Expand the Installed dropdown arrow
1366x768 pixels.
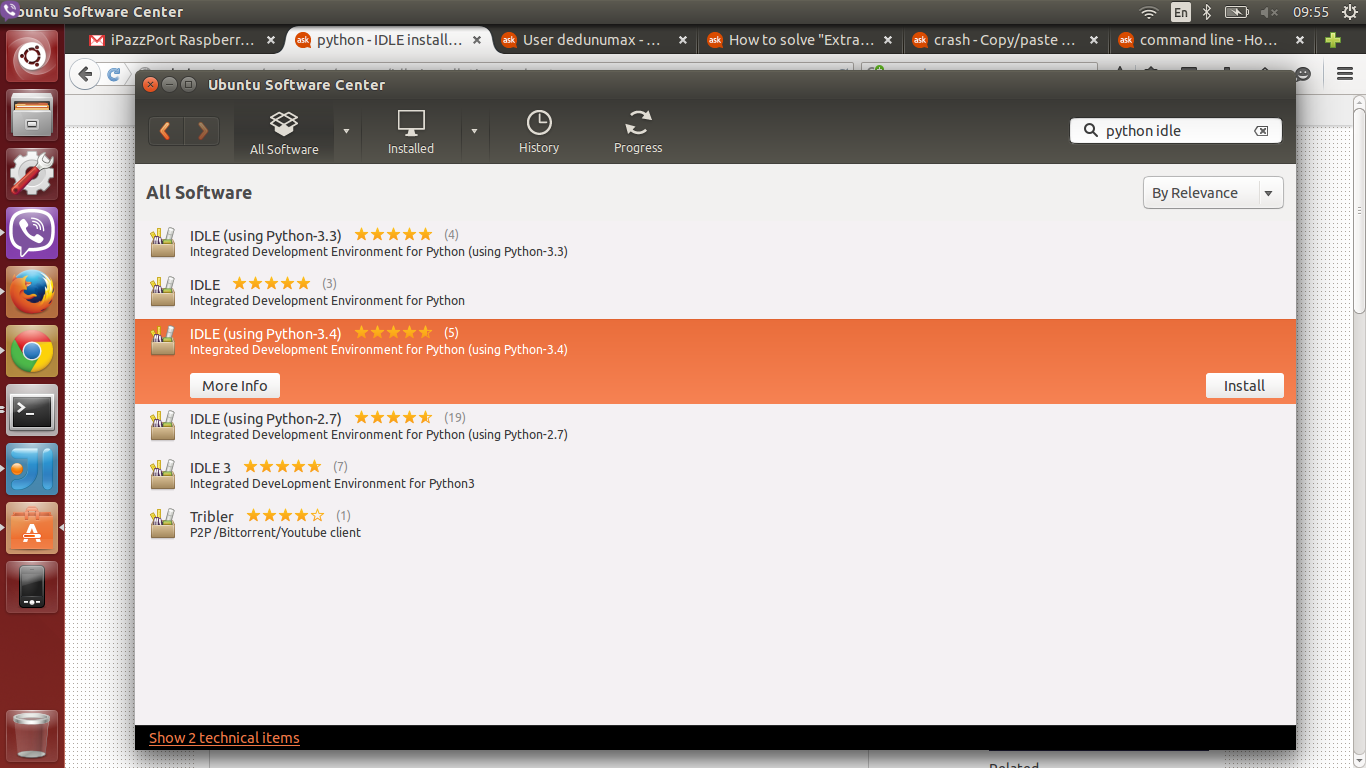tap(474, 131)
